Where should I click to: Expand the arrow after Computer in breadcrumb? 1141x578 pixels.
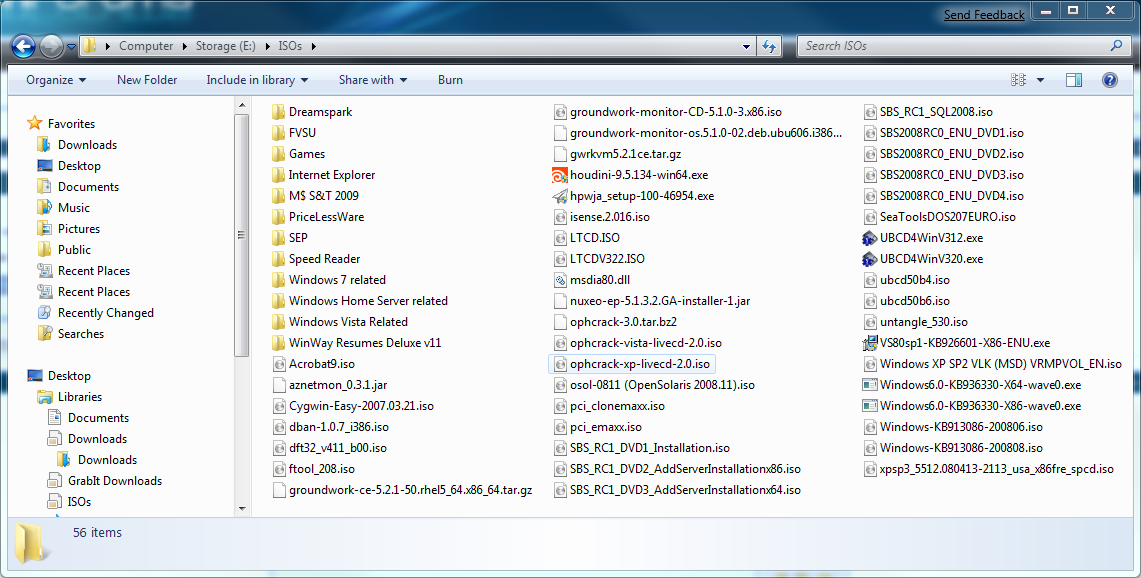185,46
